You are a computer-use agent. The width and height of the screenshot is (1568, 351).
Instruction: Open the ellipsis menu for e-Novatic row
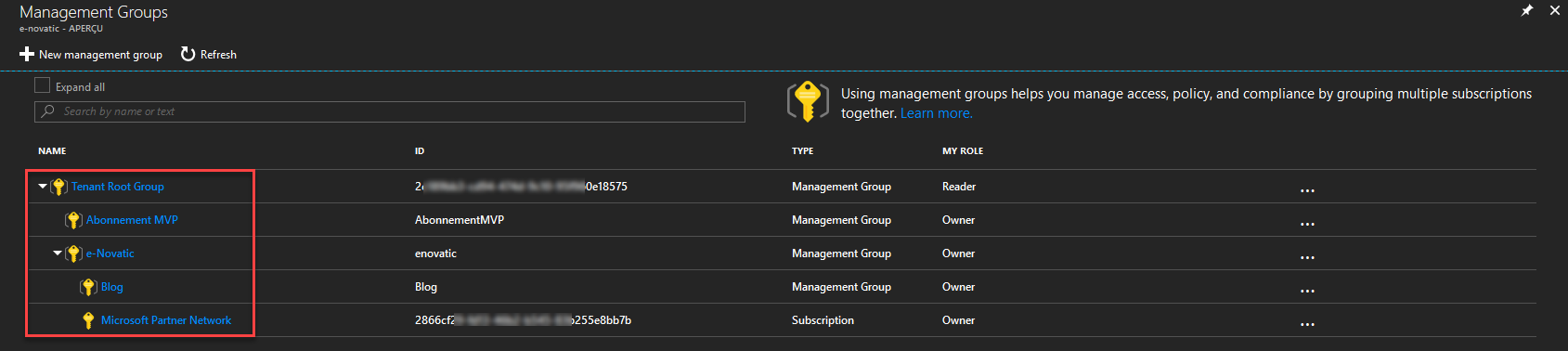pos(1307,257)
